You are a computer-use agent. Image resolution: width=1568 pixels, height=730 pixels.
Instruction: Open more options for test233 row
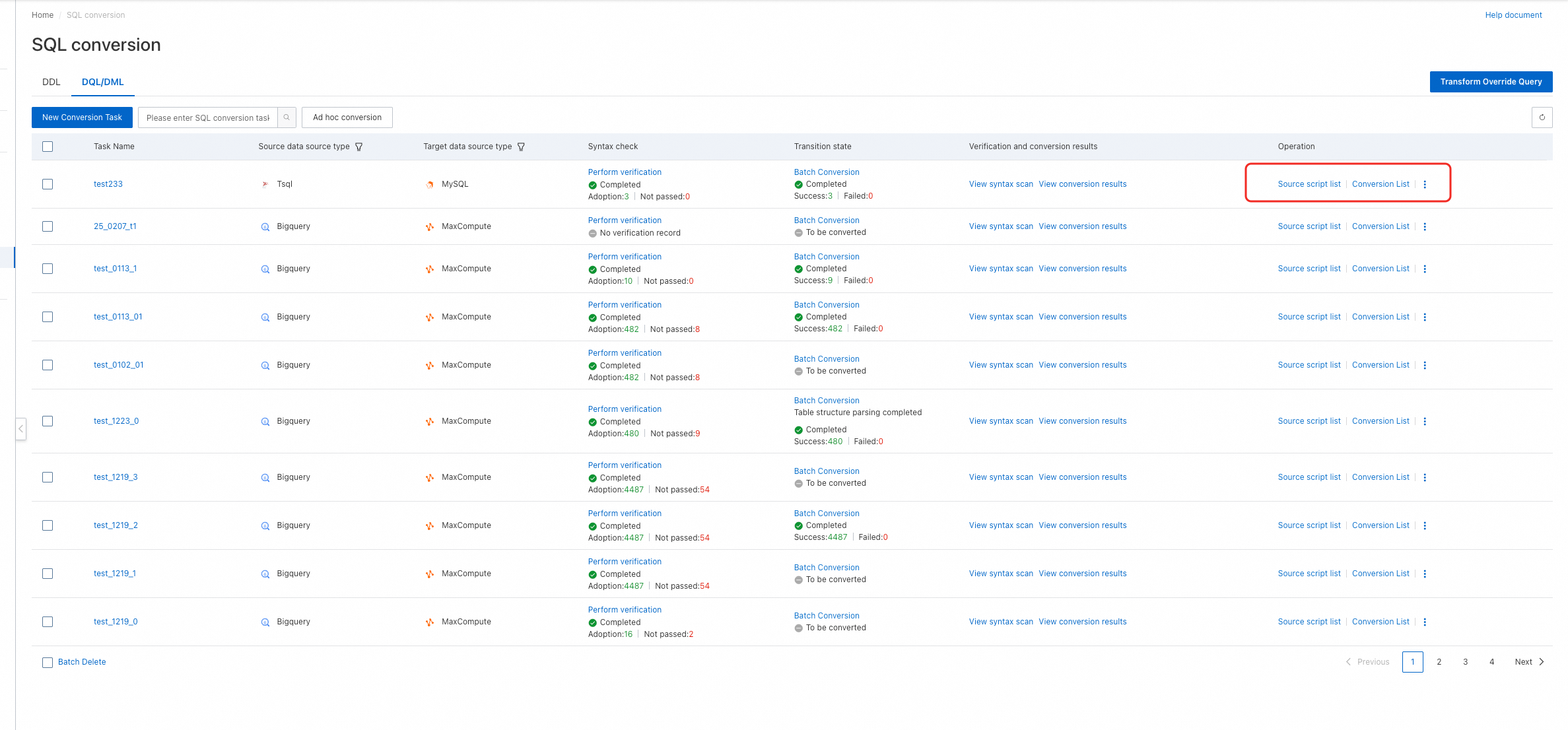[1425, 184]
